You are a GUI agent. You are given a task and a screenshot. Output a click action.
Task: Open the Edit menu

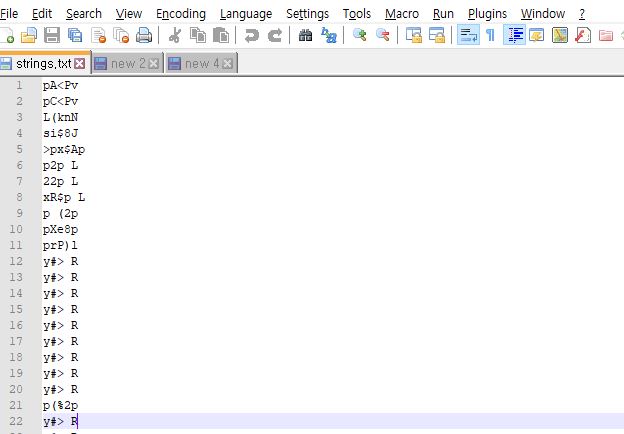[42, 14]
